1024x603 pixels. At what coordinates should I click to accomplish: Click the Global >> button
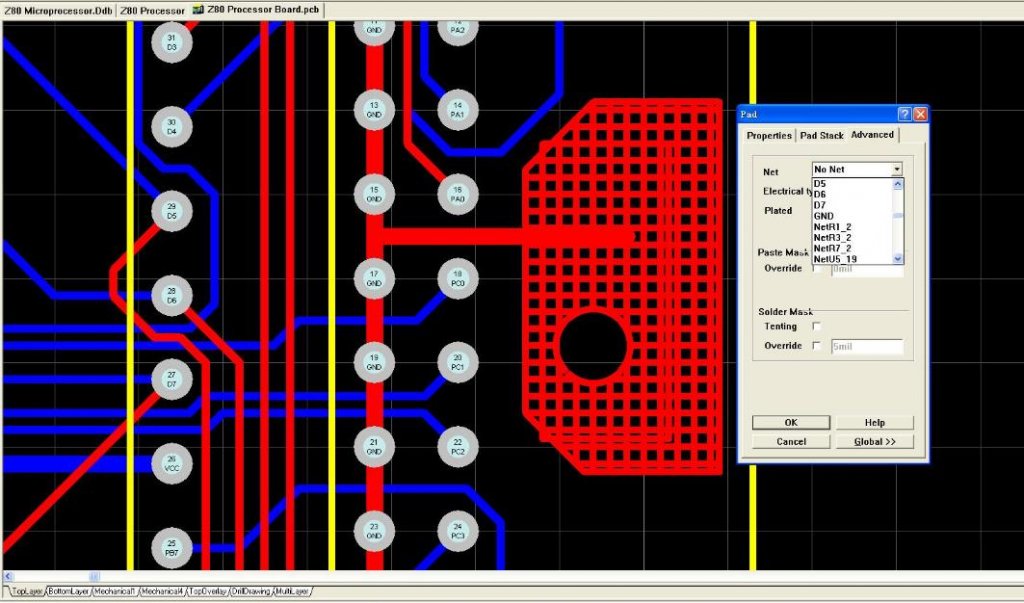click(877, 441)
